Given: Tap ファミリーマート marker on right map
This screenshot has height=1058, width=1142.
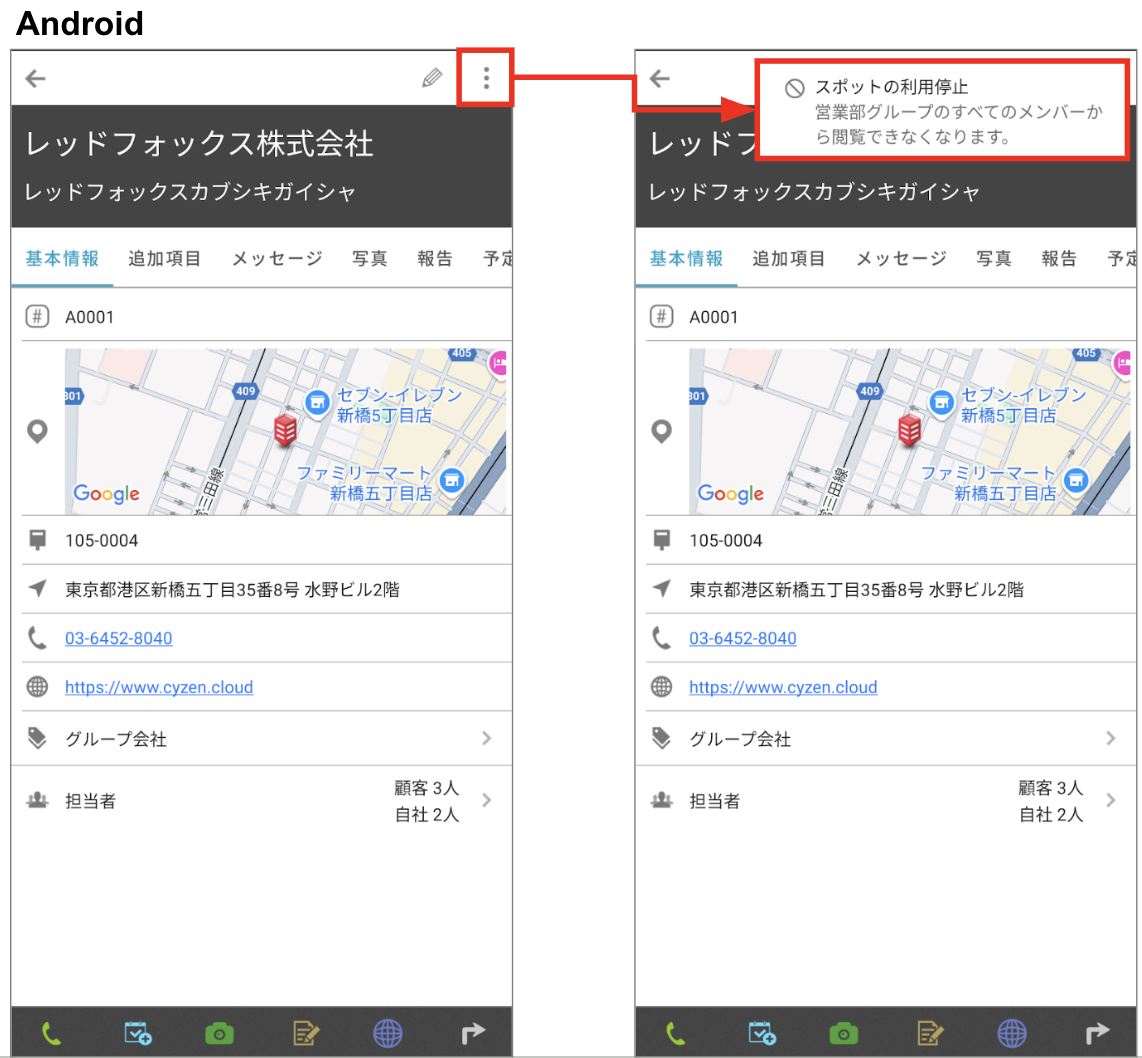Looking at the screenshot, I should point(1076,481).
